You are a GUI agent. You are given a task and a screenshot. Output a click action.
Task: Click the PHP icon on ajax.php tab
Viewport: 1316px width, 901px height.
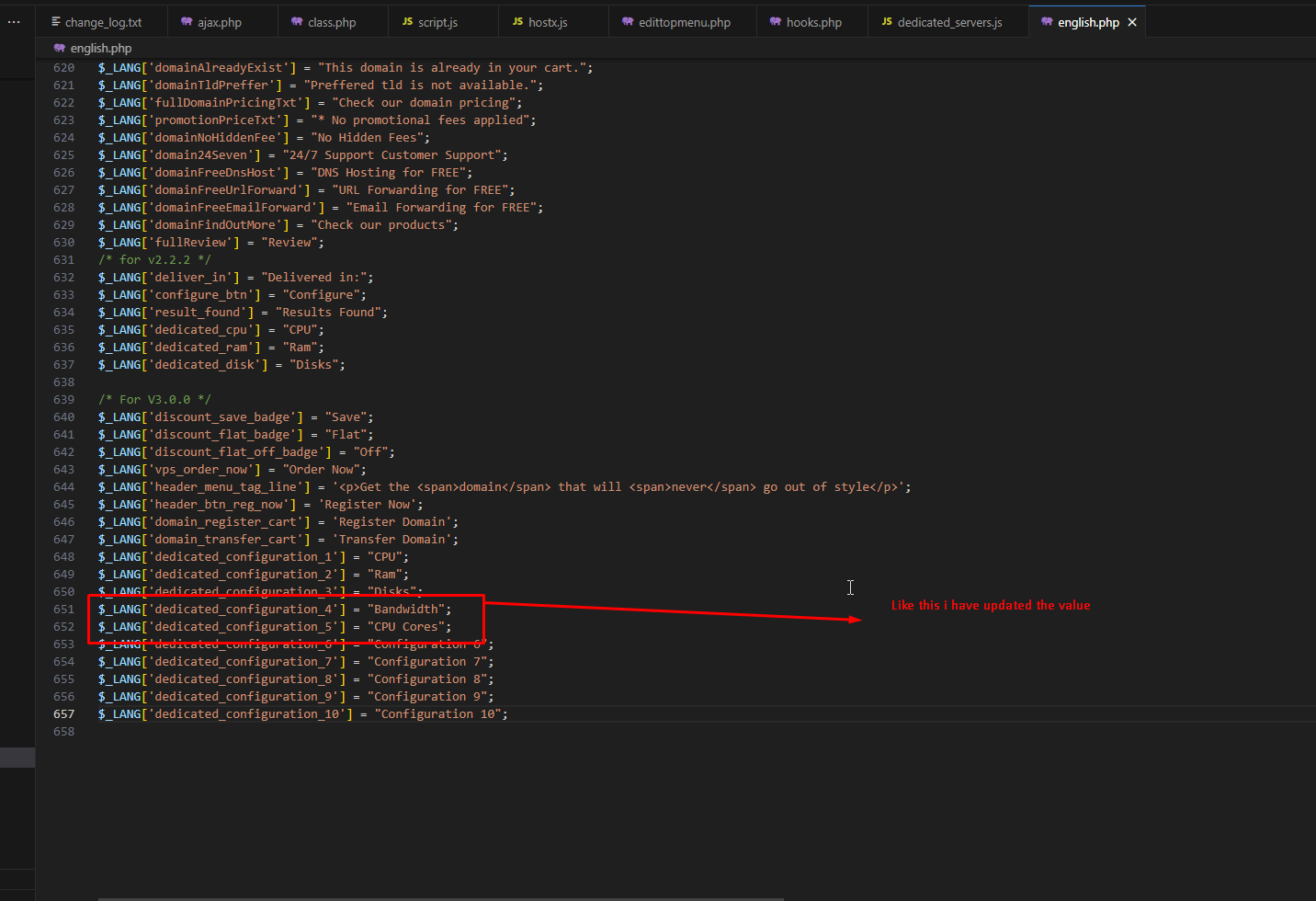[x=187, y=22]
